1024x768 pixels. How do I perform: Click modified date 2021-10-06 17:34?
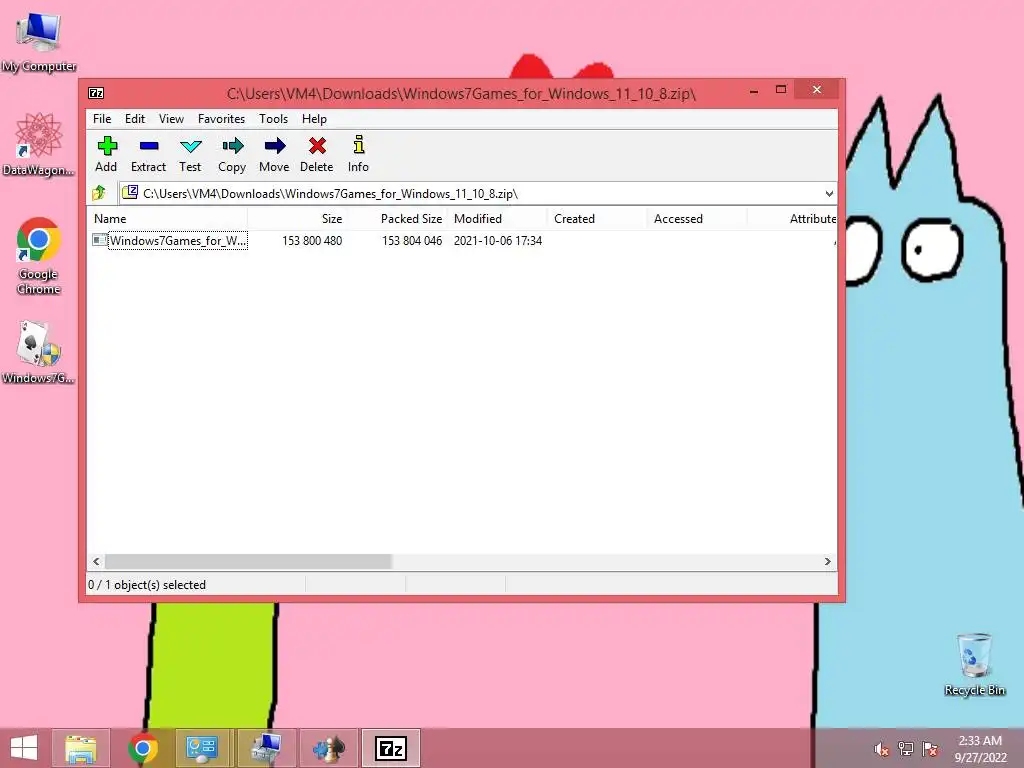click(x=498, y=240)
